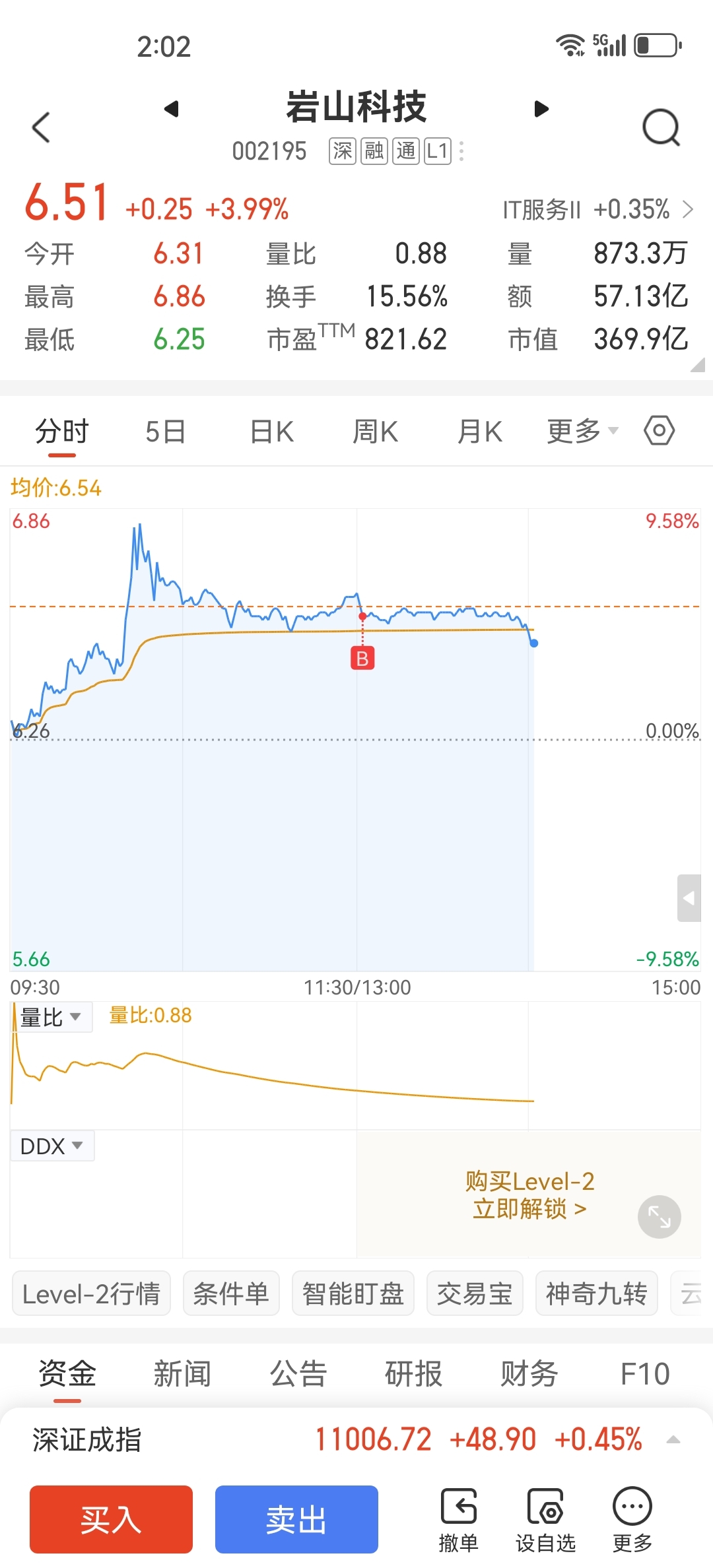Open the DDX indicator dropdown

coord(52,1146)
